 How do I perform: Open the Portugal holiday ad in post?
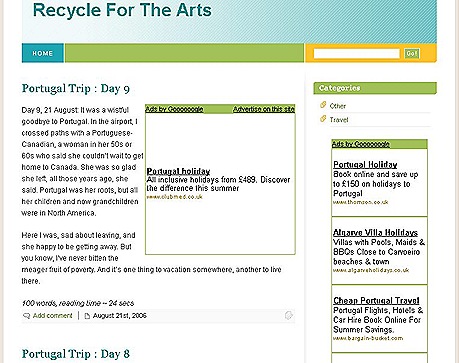(178, 171)
